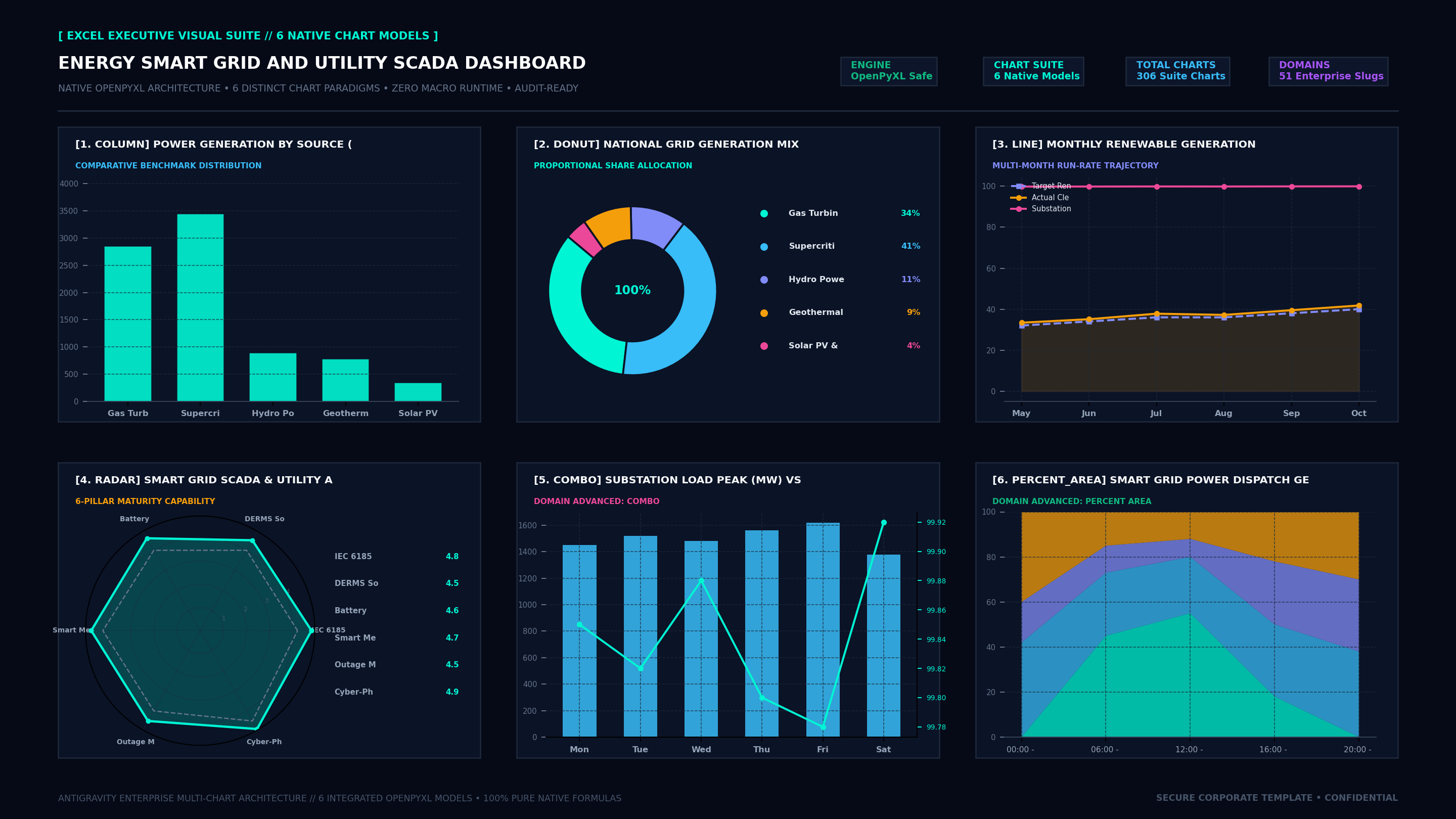The width and height of the screenshot is (1456, 819).
Task: Click the orange dot beside Geothermal legend
Action: [764, 313]
